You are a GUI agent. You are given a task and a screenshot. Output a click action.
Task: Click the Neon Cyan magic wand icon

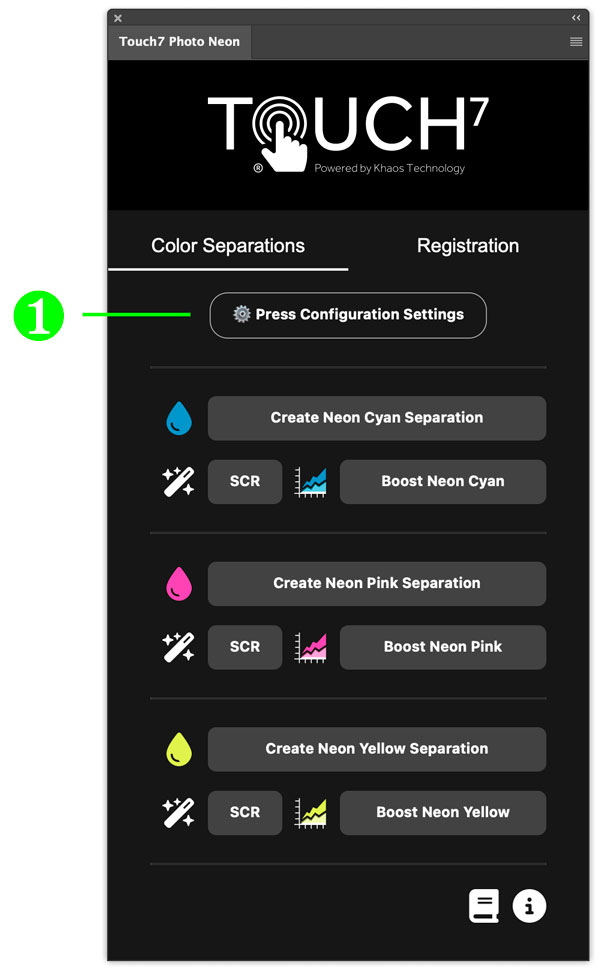178,481
